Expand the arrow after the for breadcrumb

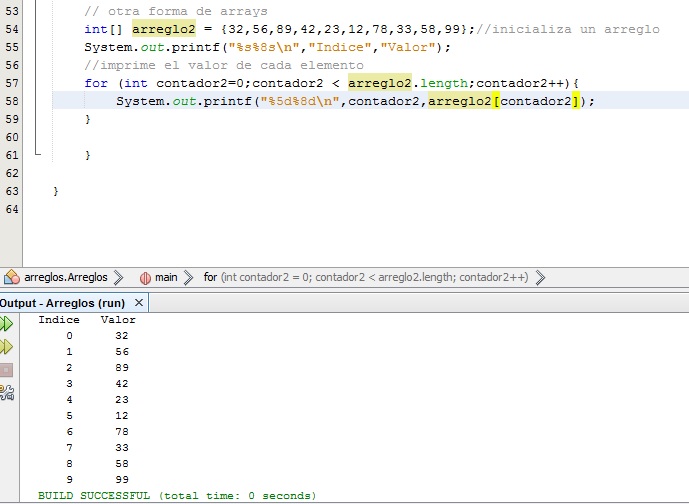coord(540,277)
